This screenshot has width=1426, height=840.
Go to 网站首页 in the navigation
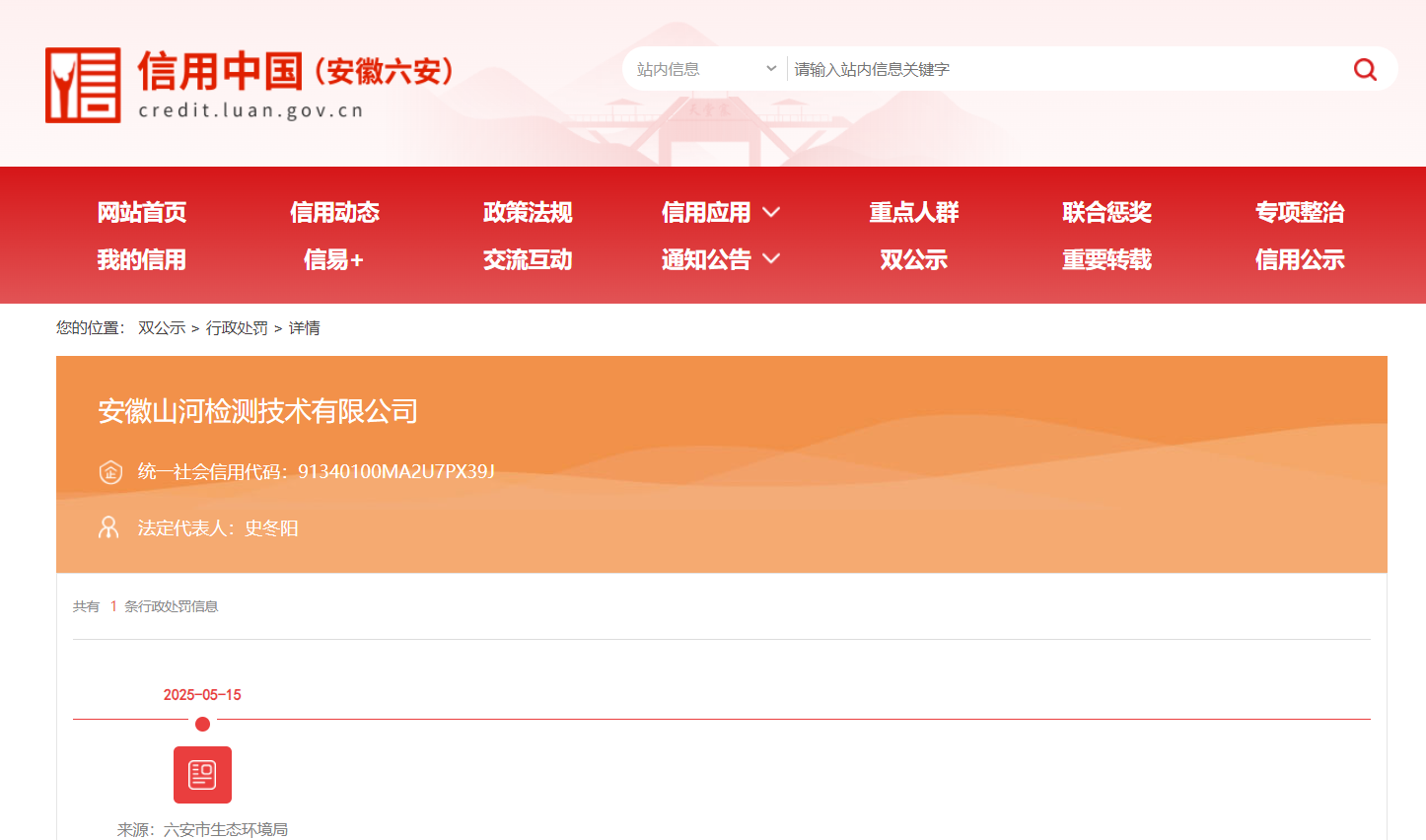point(142,212)
